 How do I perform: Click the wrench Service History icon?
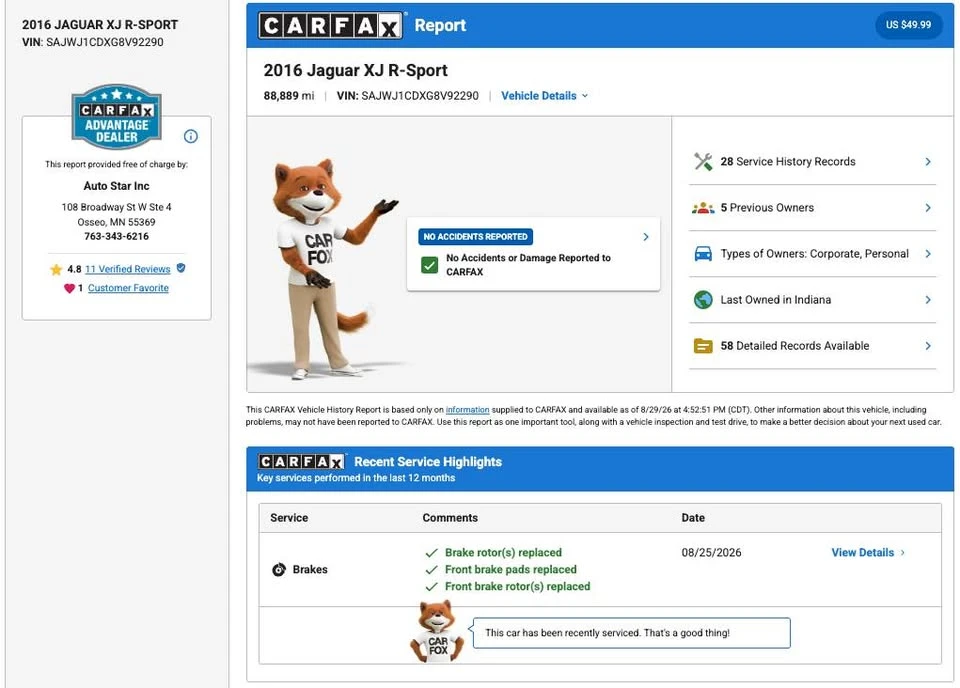pyautogui.click(x=703, y=162)
